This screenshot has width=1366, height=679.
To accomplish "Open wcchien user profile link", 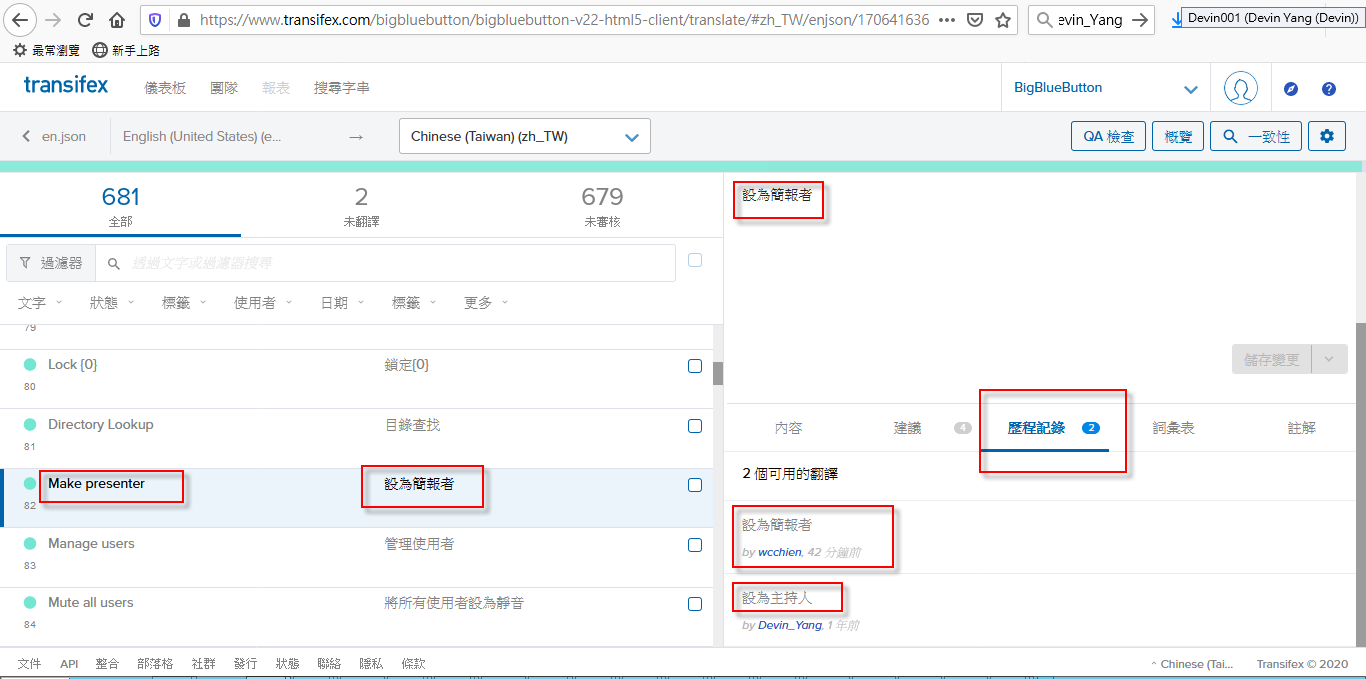I will pyautogui.click(x=779, y=552).
